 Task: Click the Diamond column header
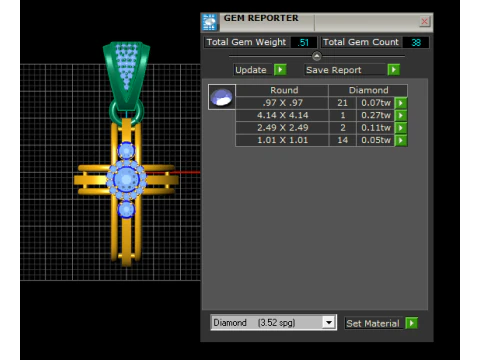pos(368,90)
